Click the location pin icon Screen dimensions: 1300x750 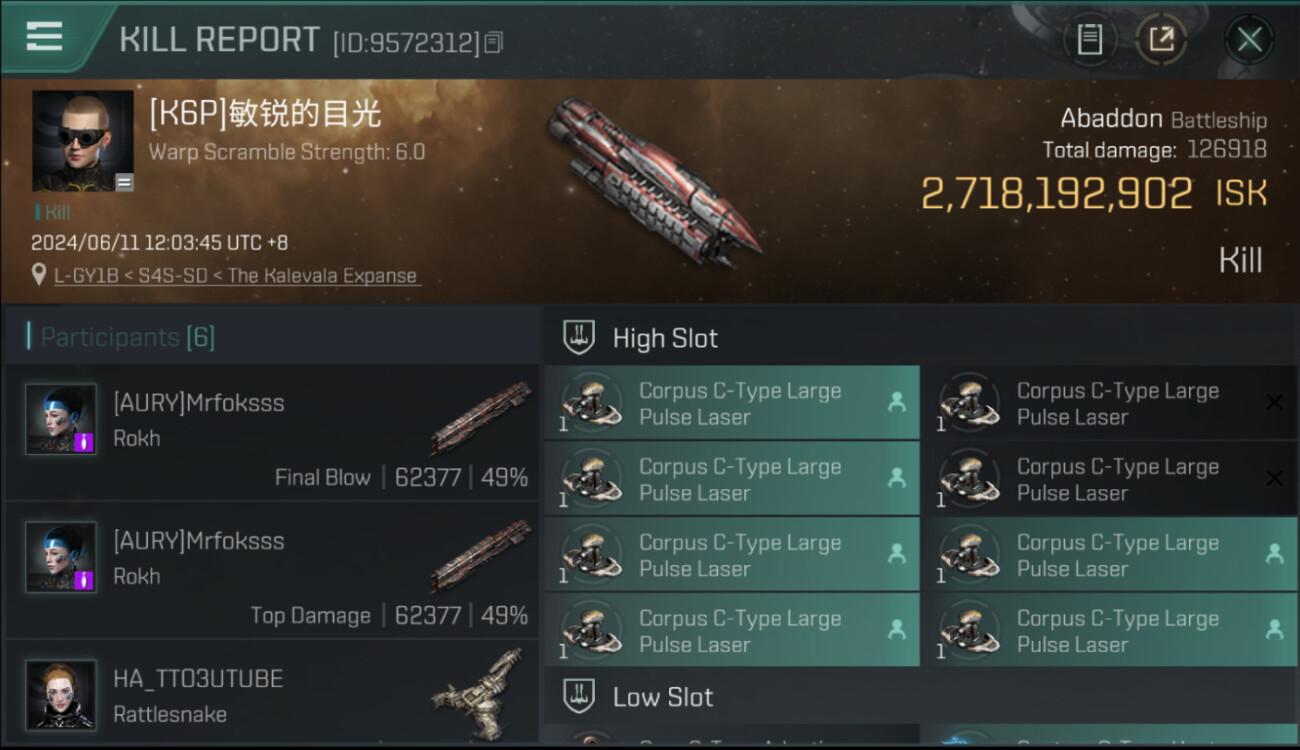39,274
